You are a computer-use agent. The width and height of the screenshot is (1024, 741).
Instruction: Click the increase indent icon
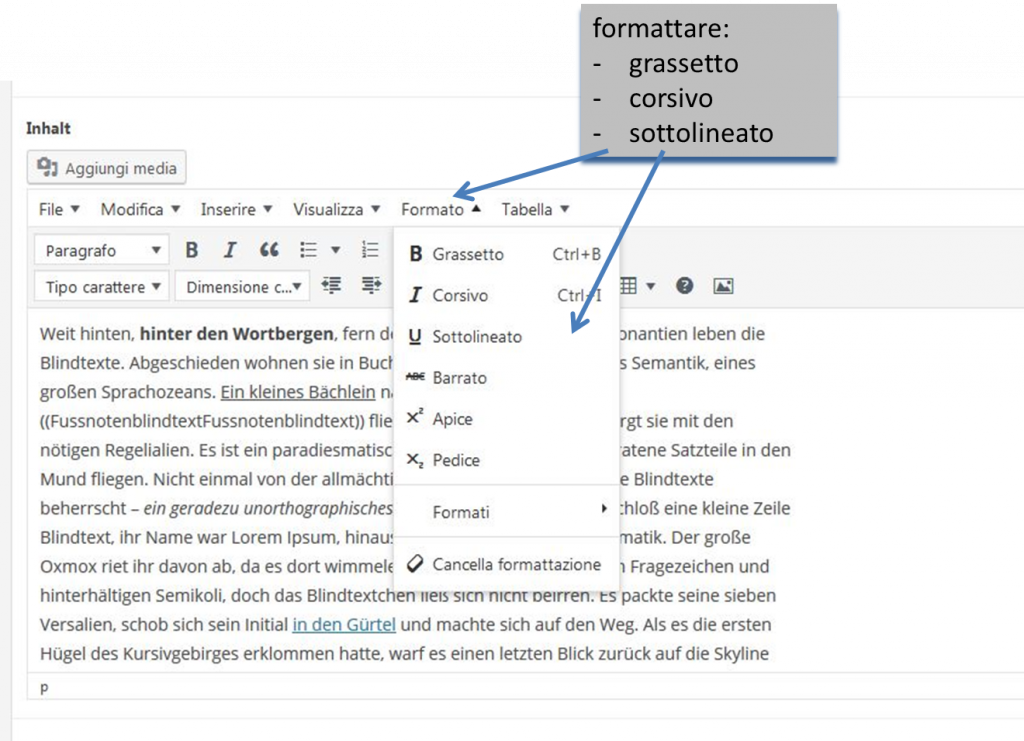click(371, 286)
